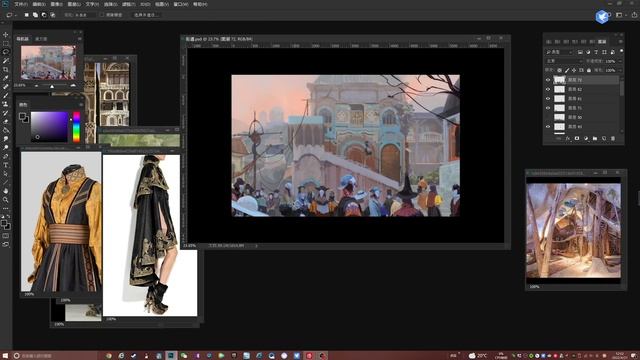Click Subtract from selection icon in options bar
The image size is (640, 360).
44,15
